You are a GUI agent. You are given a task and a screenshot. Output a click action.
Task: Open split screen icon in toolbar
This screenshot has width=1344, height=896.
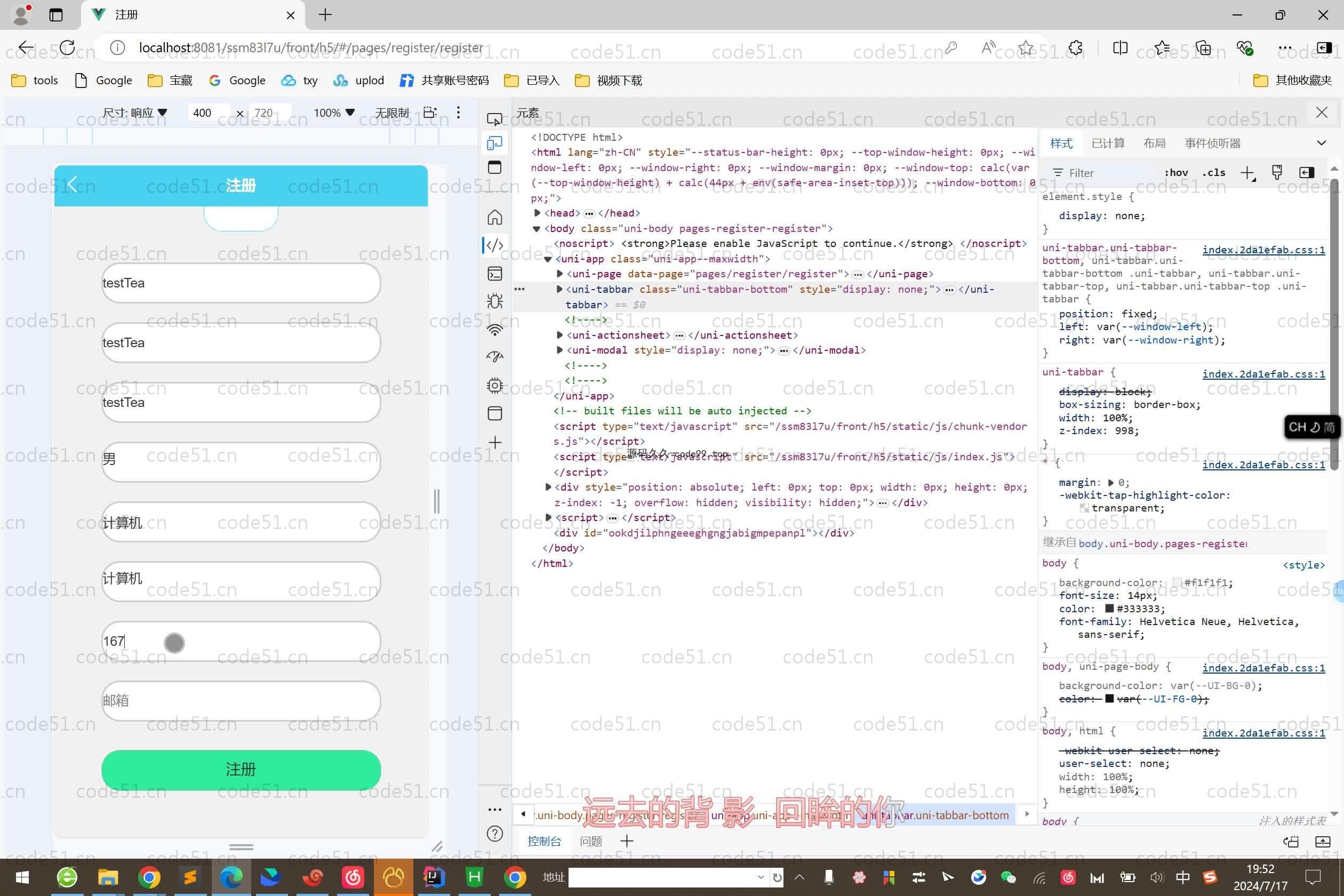tap(1120, 48)
